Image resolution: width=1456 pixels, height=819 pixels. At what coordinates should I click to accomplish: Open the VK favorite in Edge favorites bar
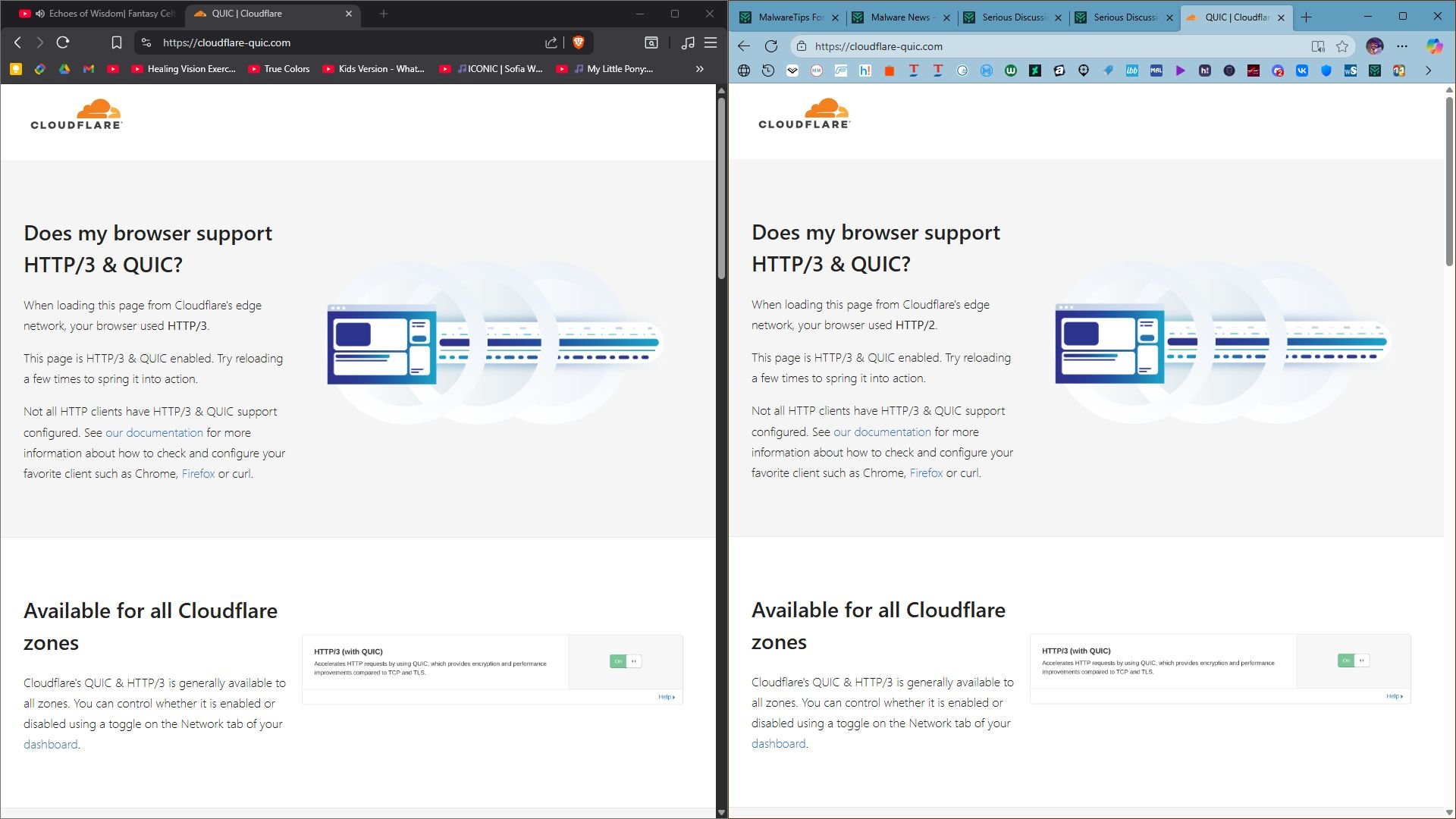[1302, 71]
